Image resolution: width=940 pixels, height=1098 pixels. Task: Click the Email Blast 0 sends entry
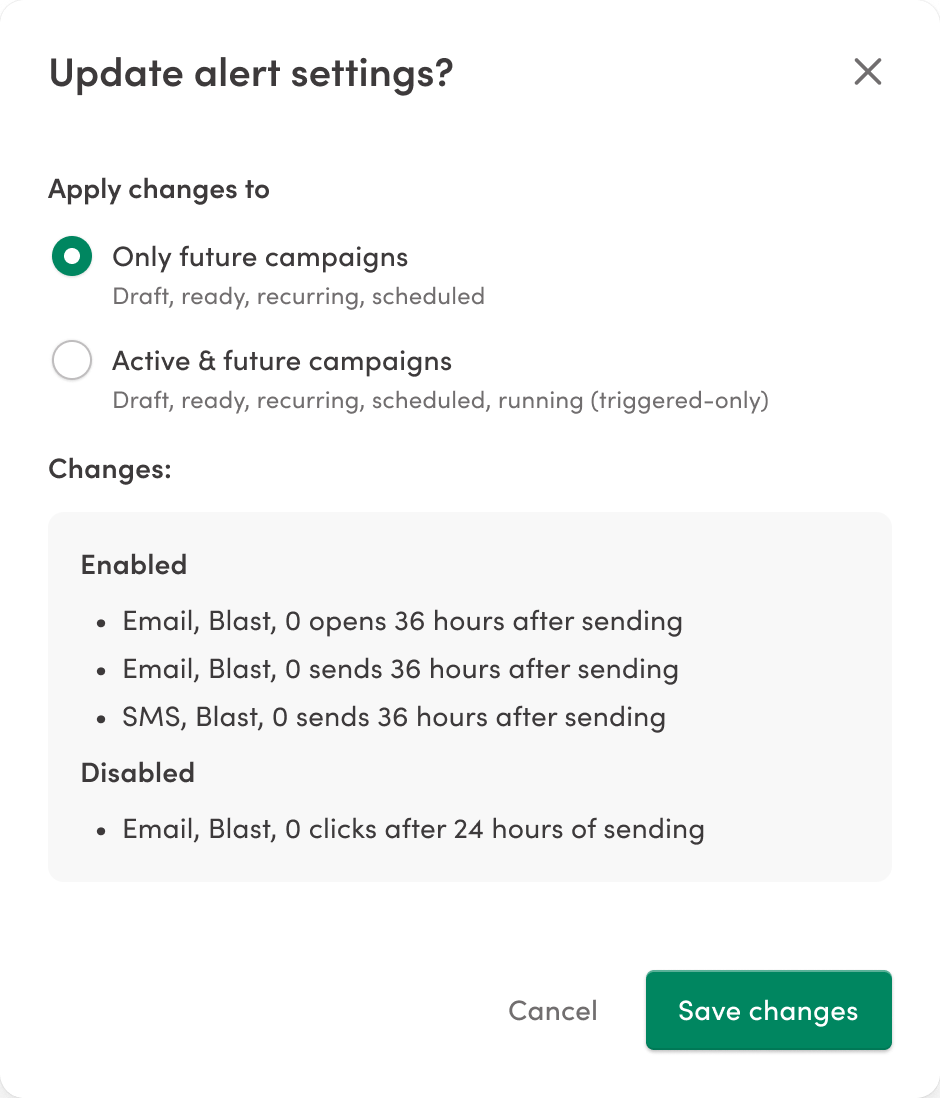pos(399,669)
